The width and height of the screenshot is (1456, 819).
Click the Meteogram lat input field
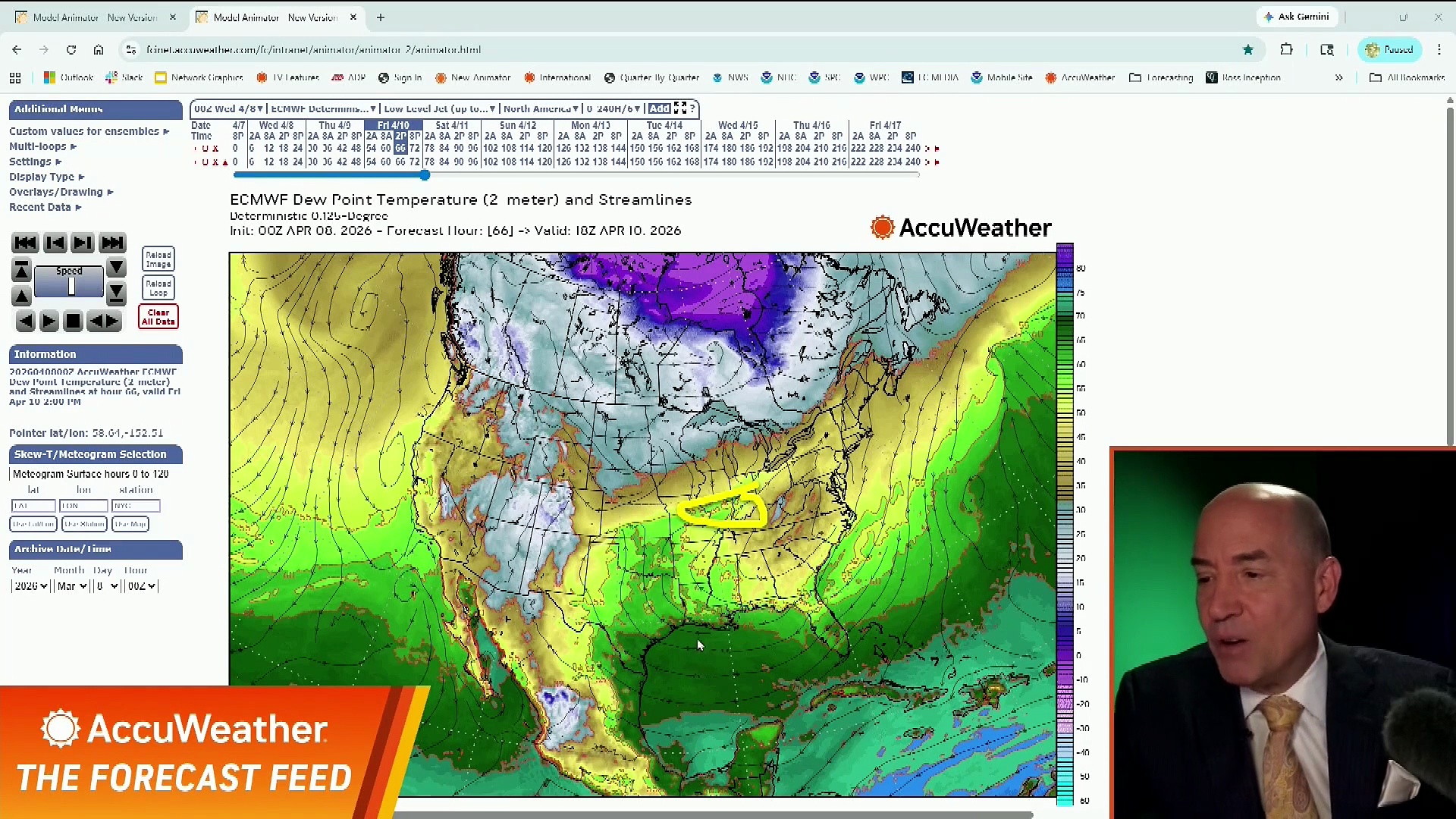33,506
